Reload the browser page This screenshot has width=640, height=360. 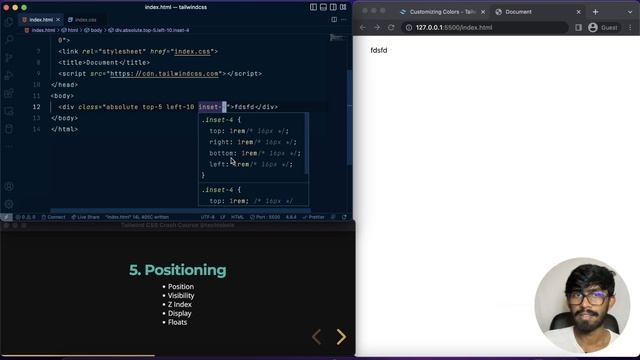point(391,27)
